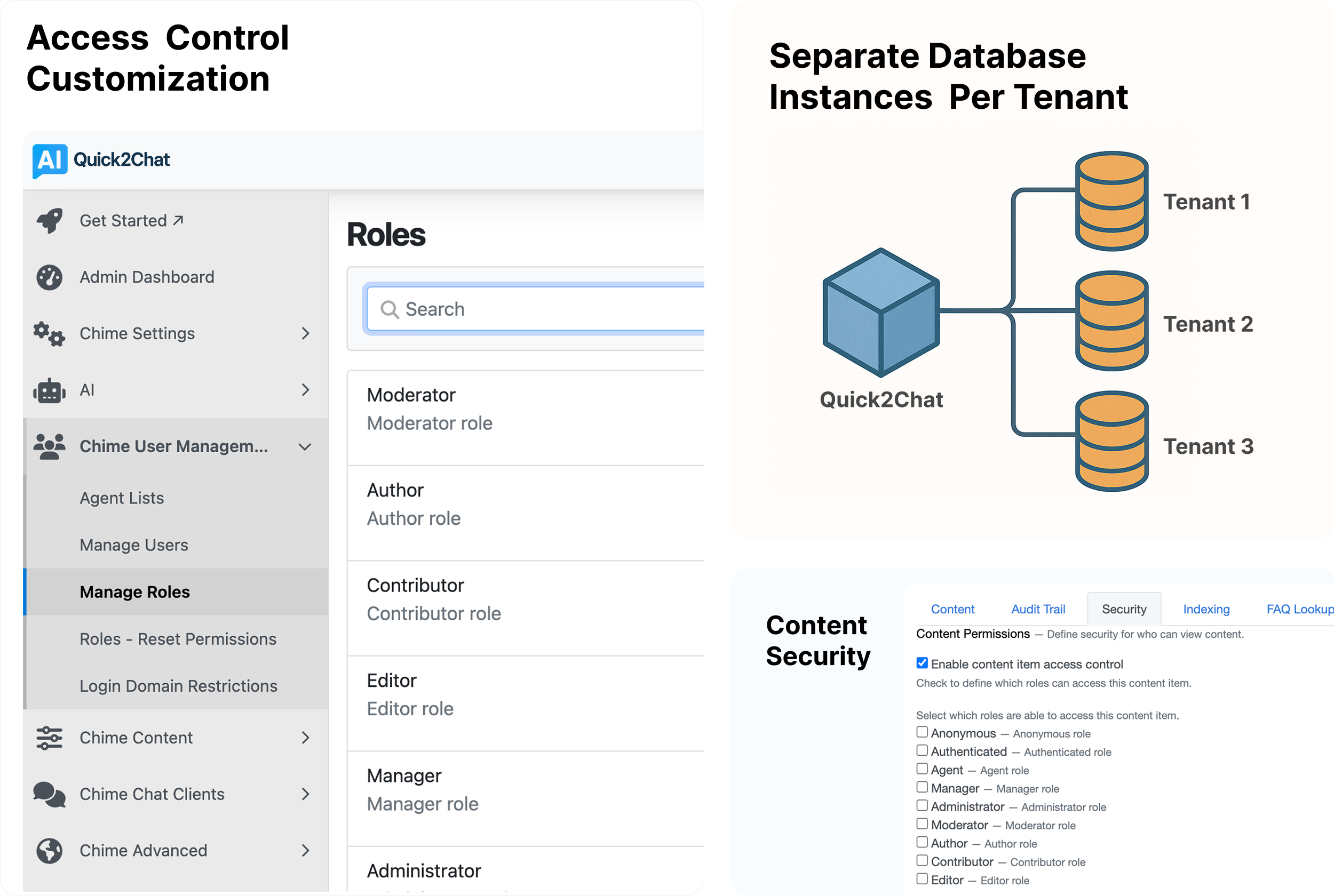This screenshot has width=1334, height=896.
Task: Click the Chime Settings gears icon
Action: (x=50, y=334)
